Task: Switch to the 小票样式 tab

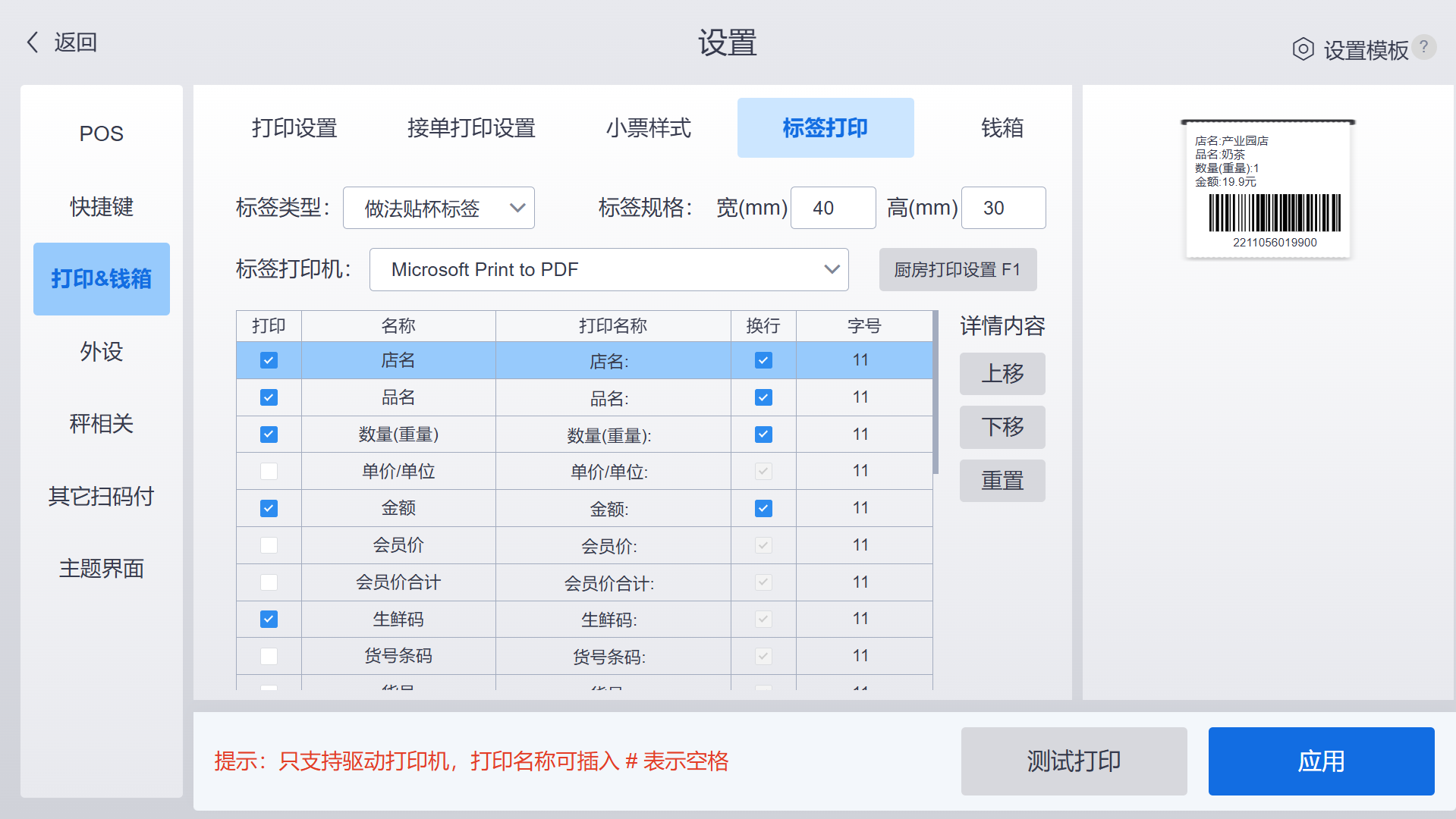Action: [x=648, y=127]
